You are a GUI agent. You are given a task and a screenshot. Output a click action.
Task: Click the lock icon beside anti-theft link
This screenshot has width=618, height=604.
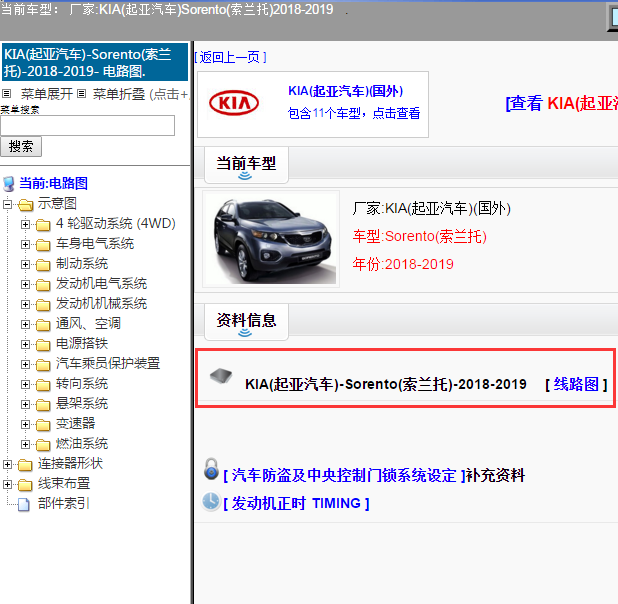[211, 469]
